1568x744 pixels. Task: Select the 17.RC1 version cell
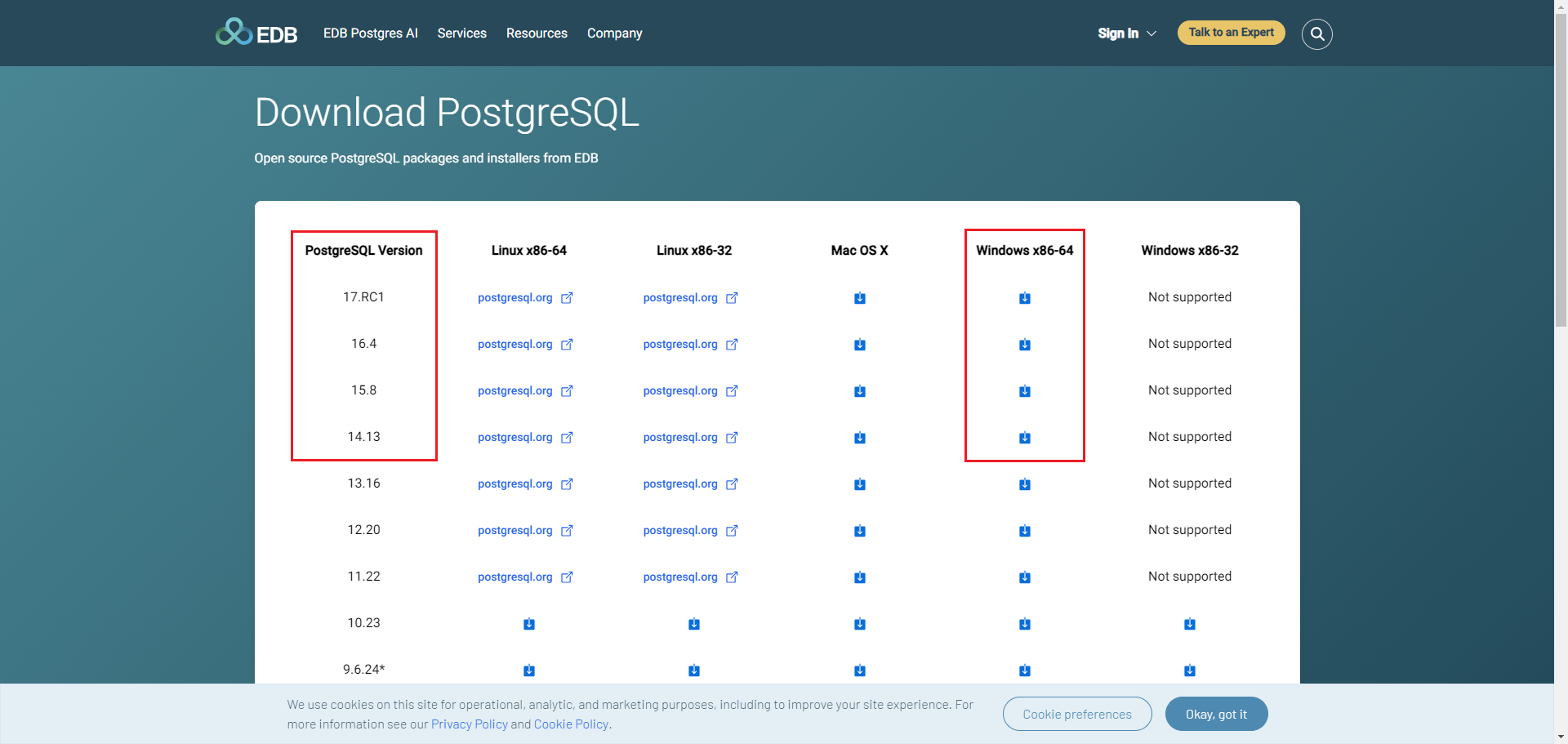point(363,297)
